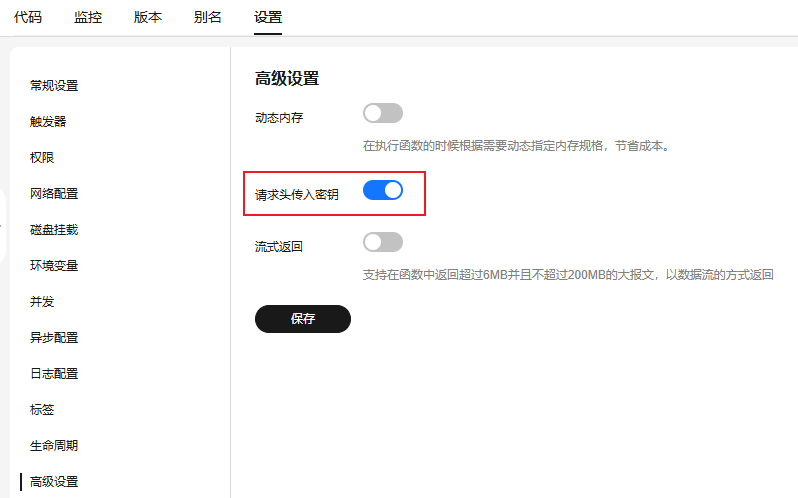Switch to the 代码 tab
The image size is (798, 498).
click(28, 17)
